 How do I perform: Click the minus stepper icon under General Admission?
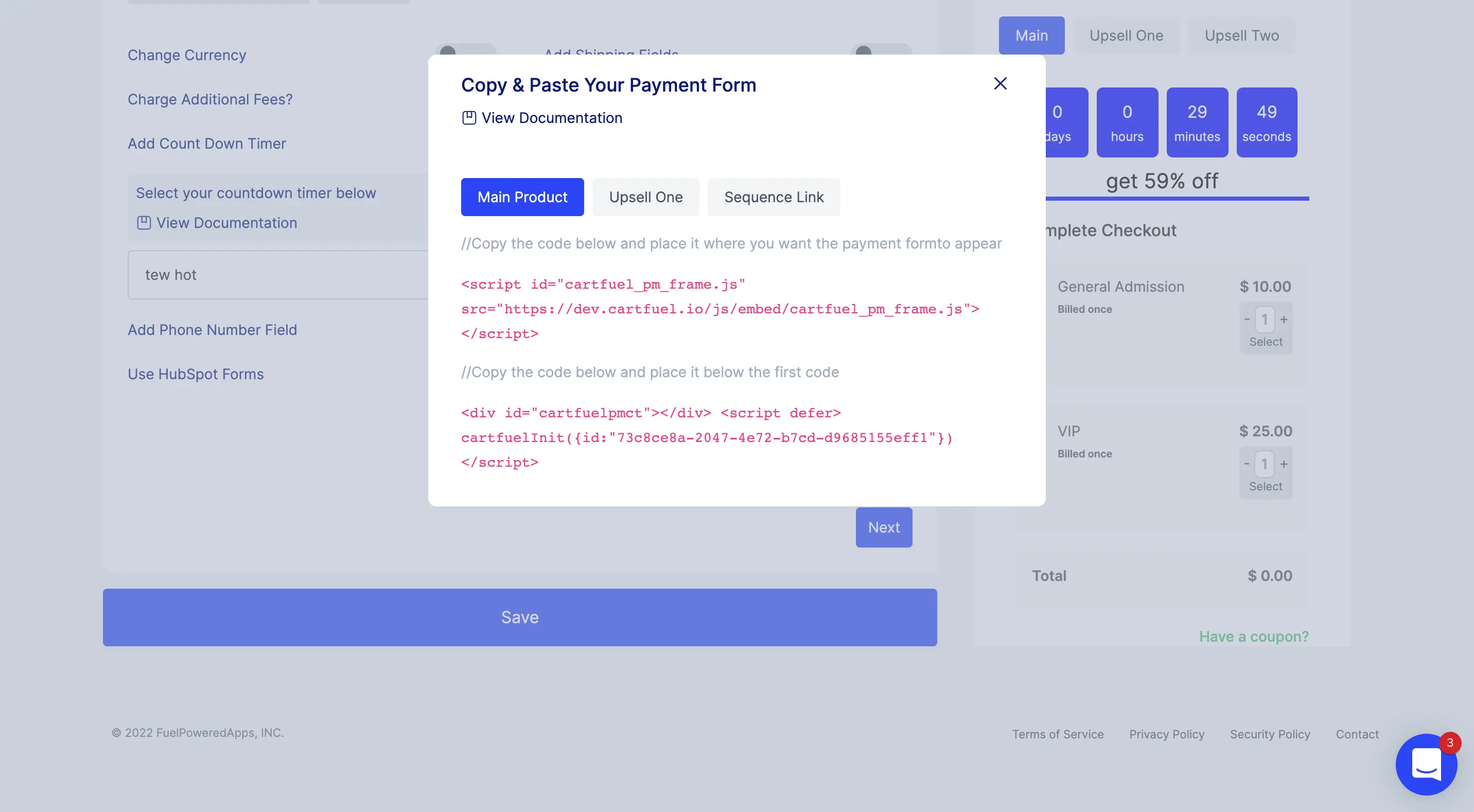click(x=1247, y=321)
